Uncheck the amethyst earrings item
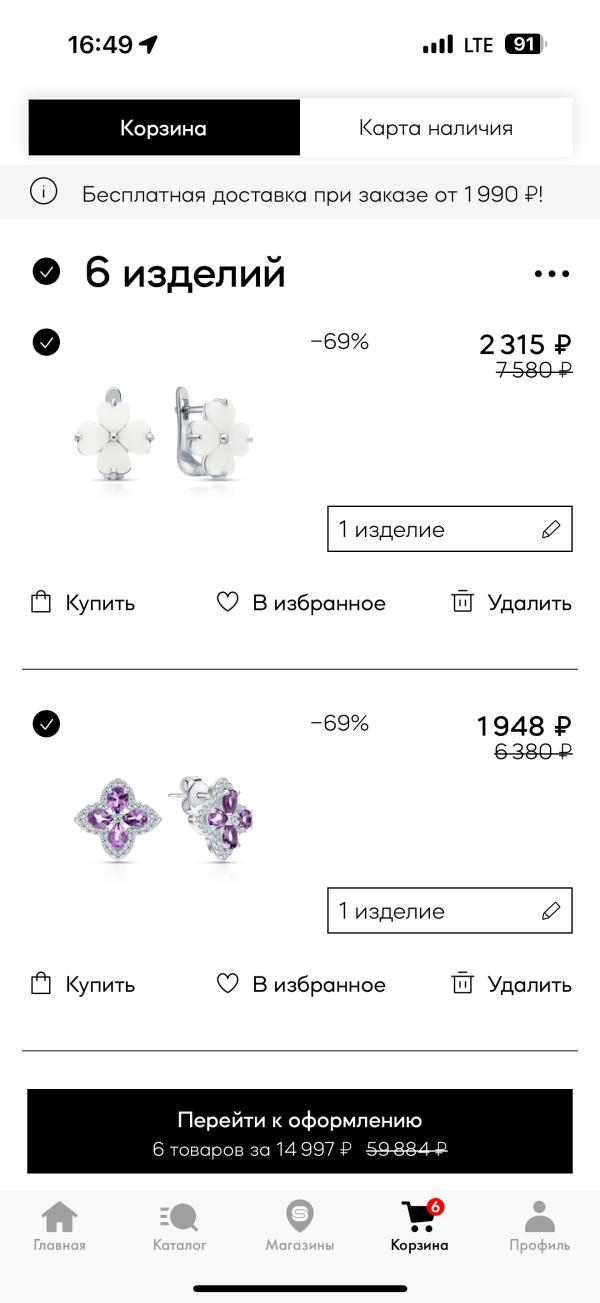Screen dimensions: 600x1303 pos(46,723)
